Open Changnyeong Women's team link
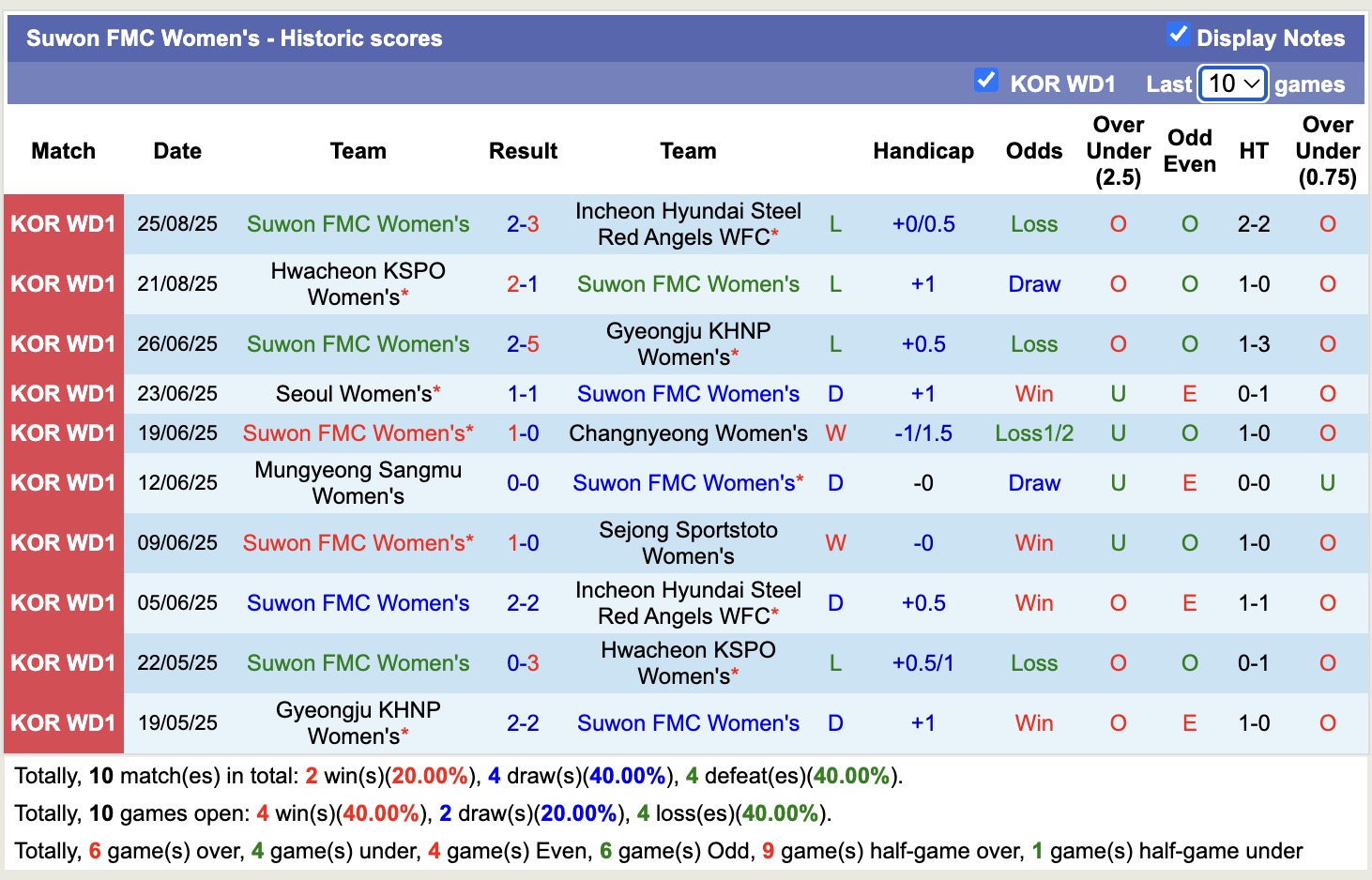 click(688, 433)
